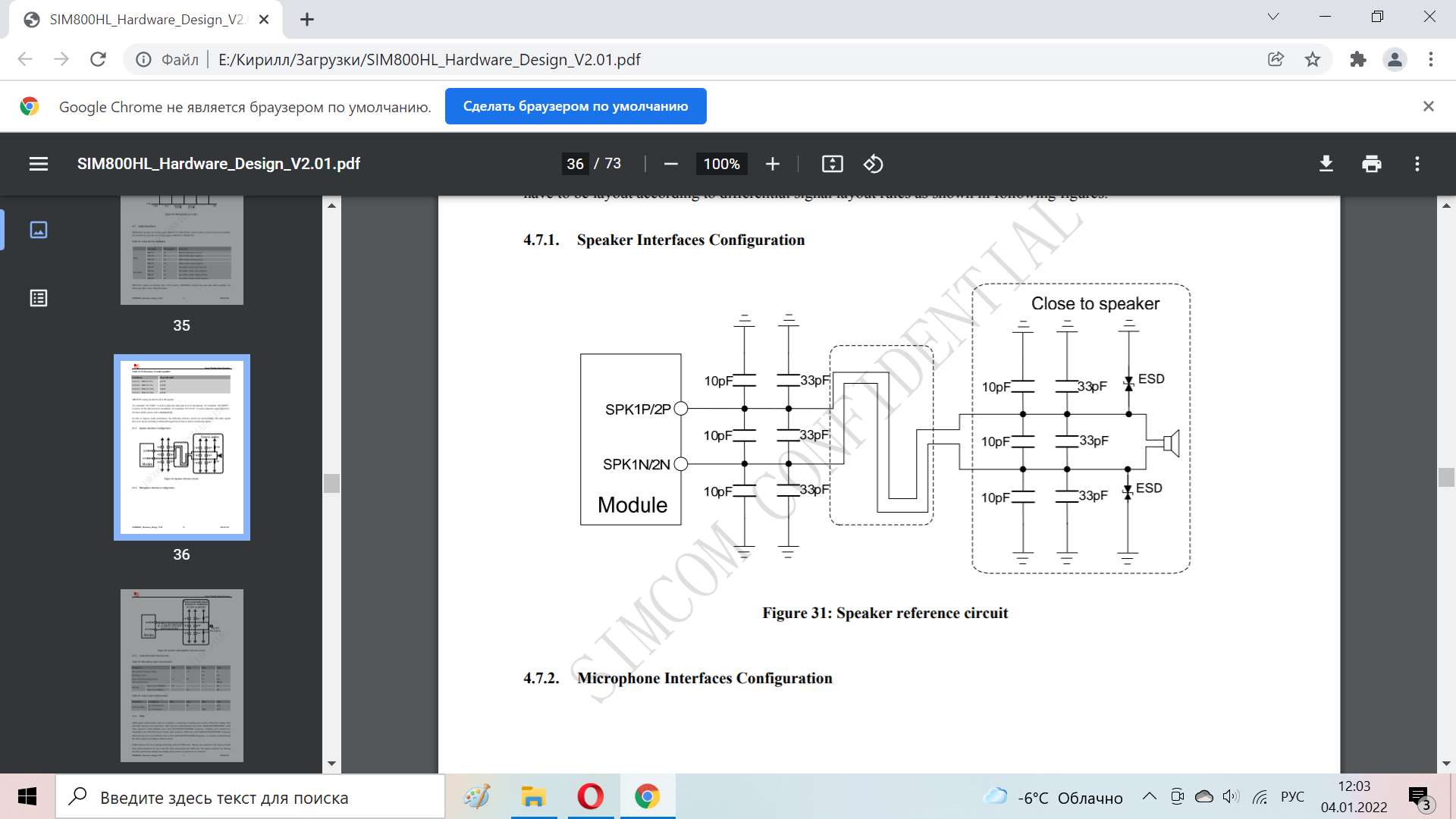Reload the current page

click(x=98, y=59)
